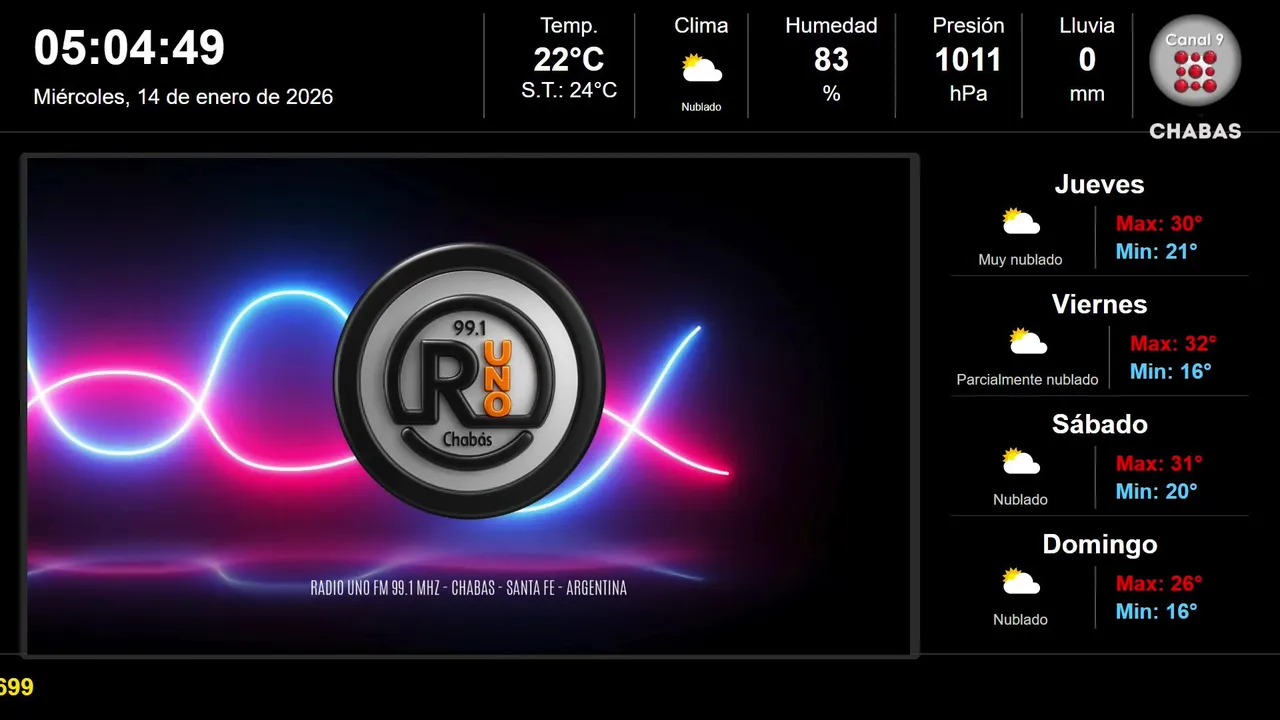Click the Temp. label
Viewport: 1280px width, 720px height.
[x=569, y=26]
